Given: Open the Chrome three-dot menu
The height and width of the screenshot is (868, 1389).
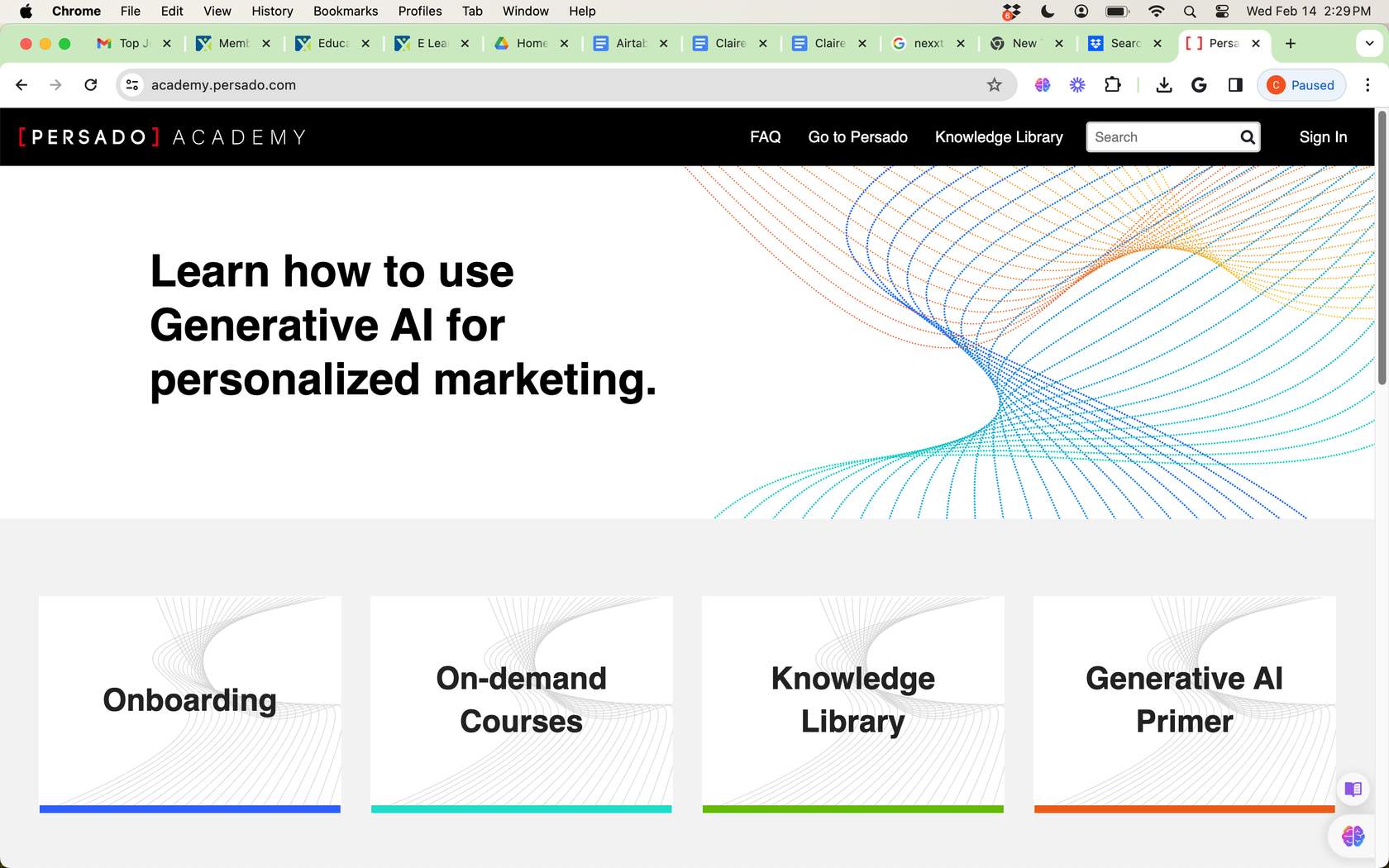Looking at the screenshot, I should (1368, 85).
